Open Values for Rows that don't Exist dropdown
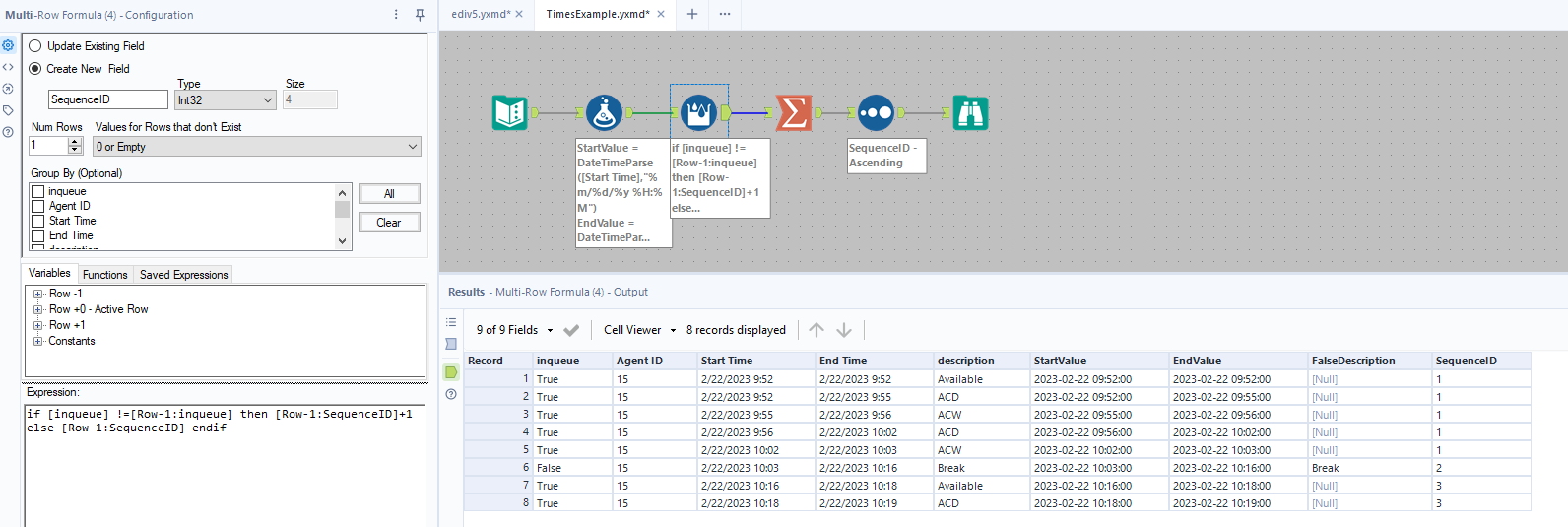 [x=257, y=147]
